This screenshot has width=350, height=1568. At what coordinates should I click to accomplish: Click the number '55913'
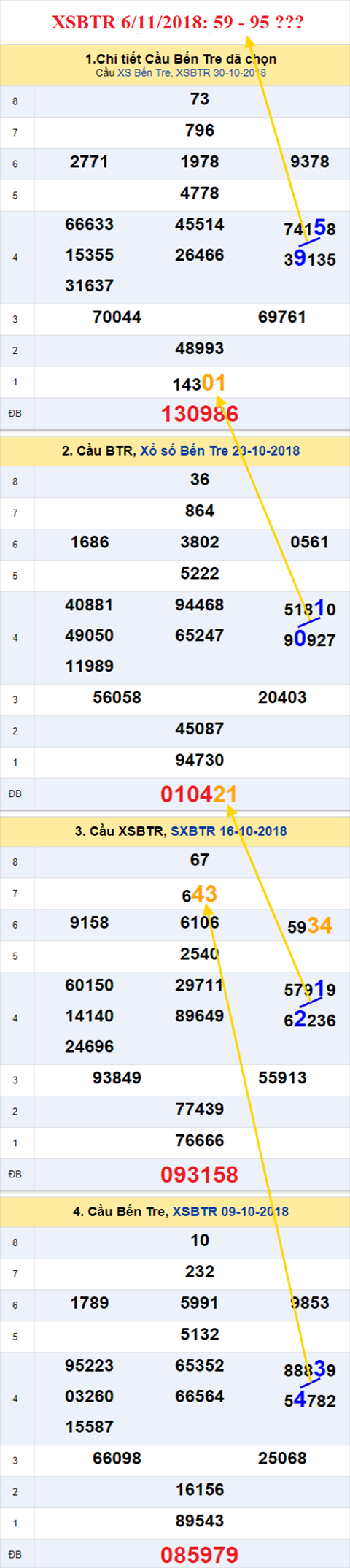281,1078
